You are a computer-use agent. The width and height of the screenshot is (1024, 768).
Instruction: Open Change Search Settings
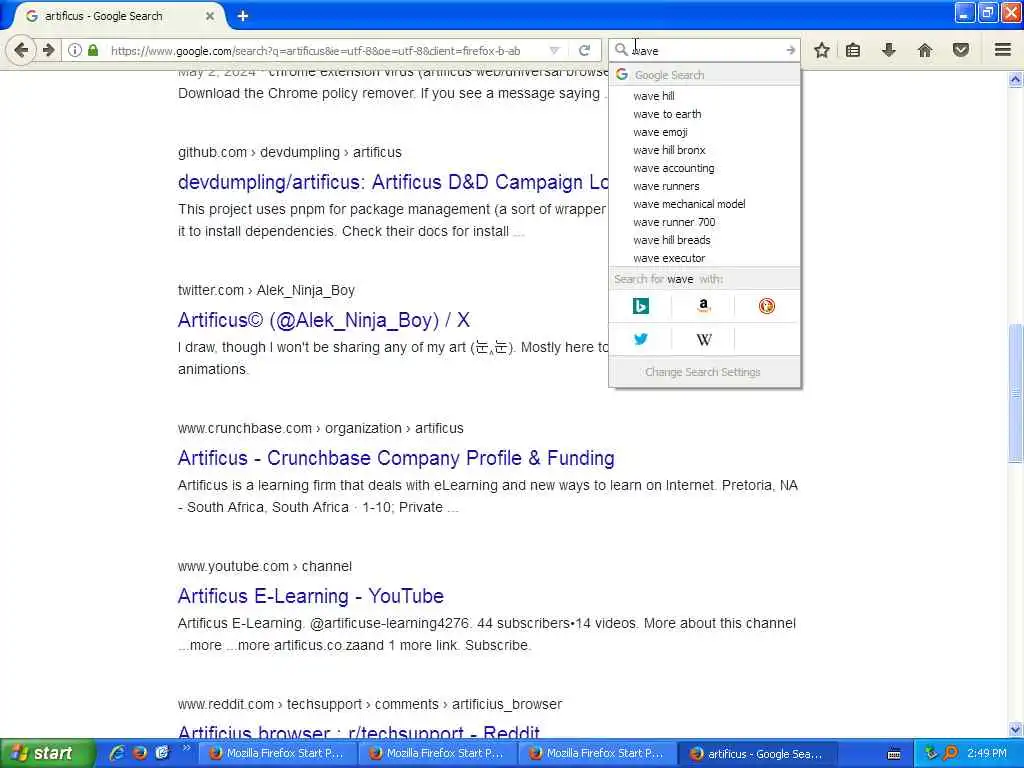coord(703,372)
